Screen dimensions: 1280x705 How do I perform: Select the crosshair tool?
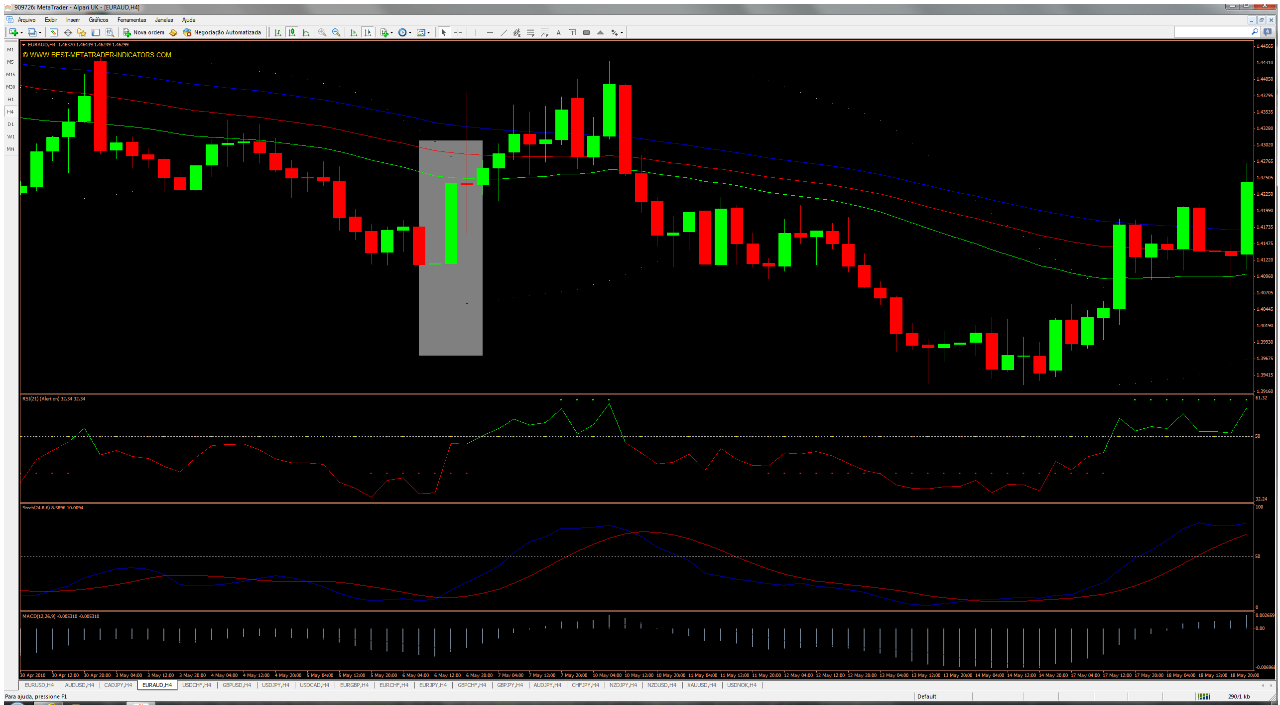458,32
